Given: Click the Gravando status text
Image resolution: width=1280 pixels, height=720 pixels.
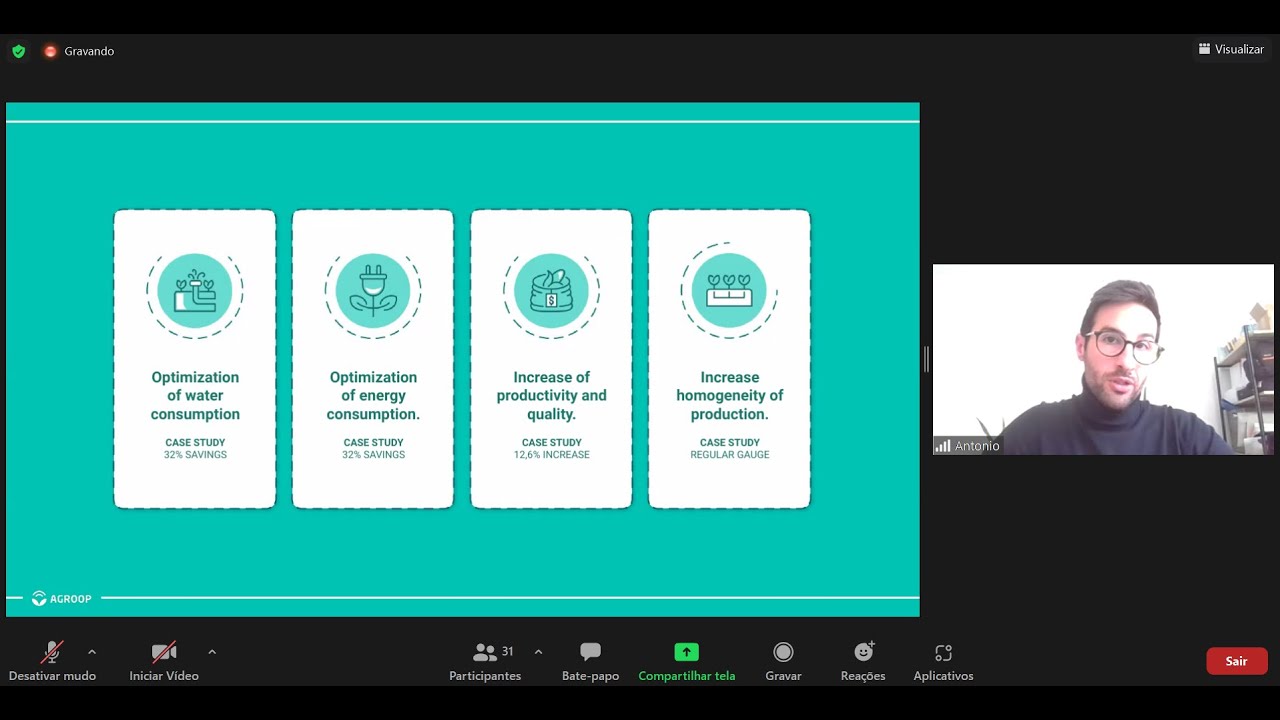Looking at the screenshot, I should [89, 51].
